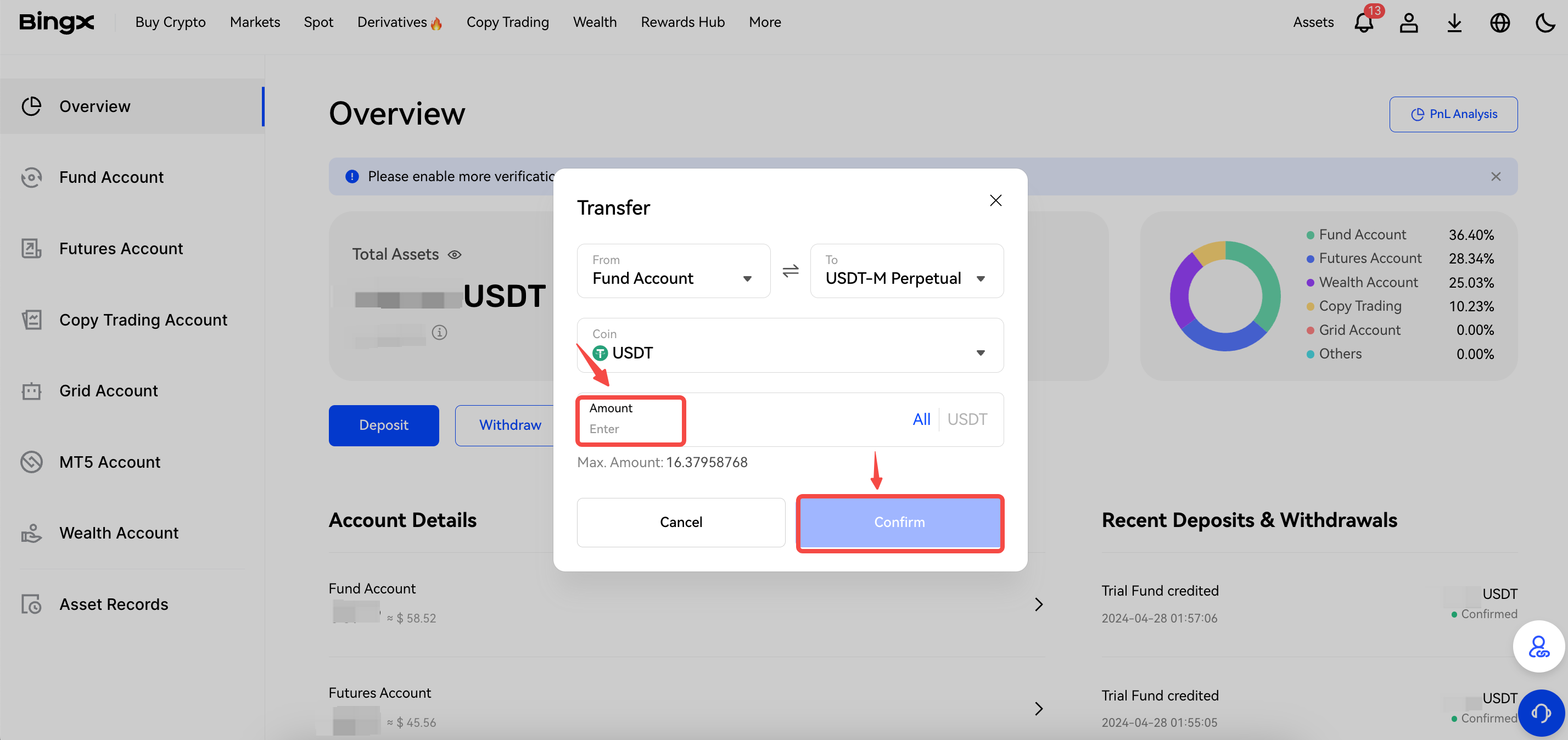The width and height of the screenshot is (1568, 740).
Task: Open Assets in the top bar
Action: pos(1313,23)
